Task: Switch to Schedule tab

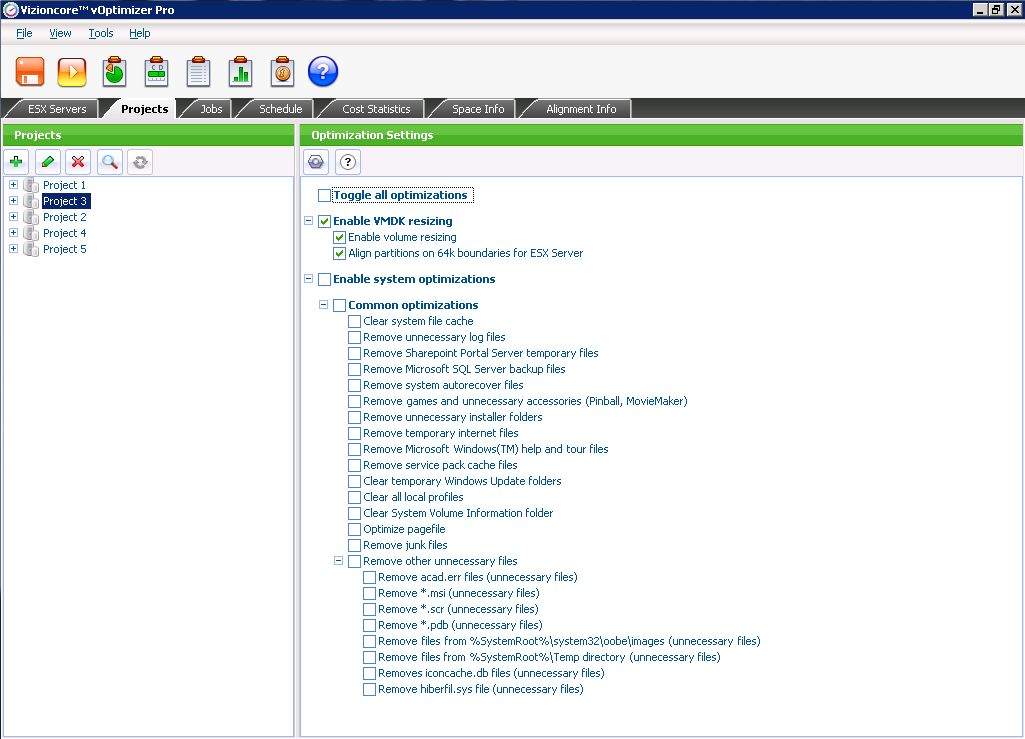Action: point(280,109)
